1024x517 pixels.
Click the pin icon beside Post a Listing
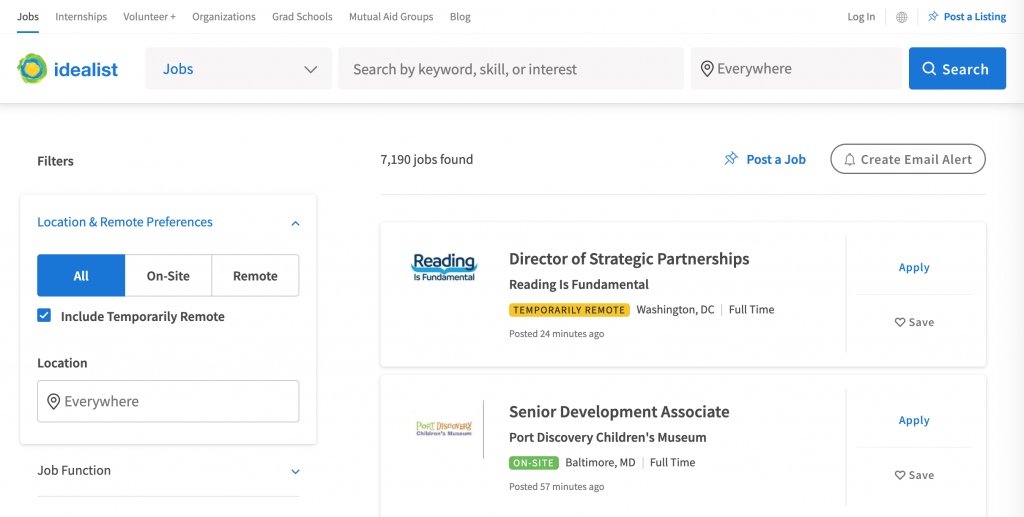pyautogui.click(x=933, y=17)
